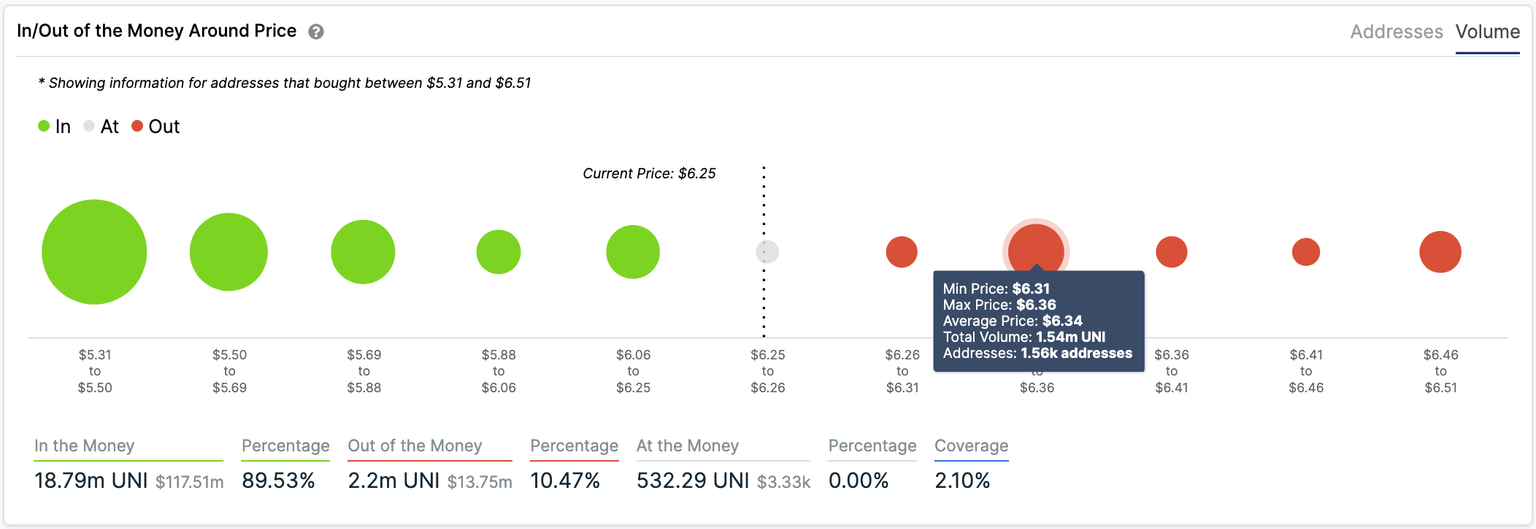Image resolution: width=1536 pixels, height=529 pixels.
Task: Click the red bubble for $6.26 to $6.31
Action: click(902, 252)
